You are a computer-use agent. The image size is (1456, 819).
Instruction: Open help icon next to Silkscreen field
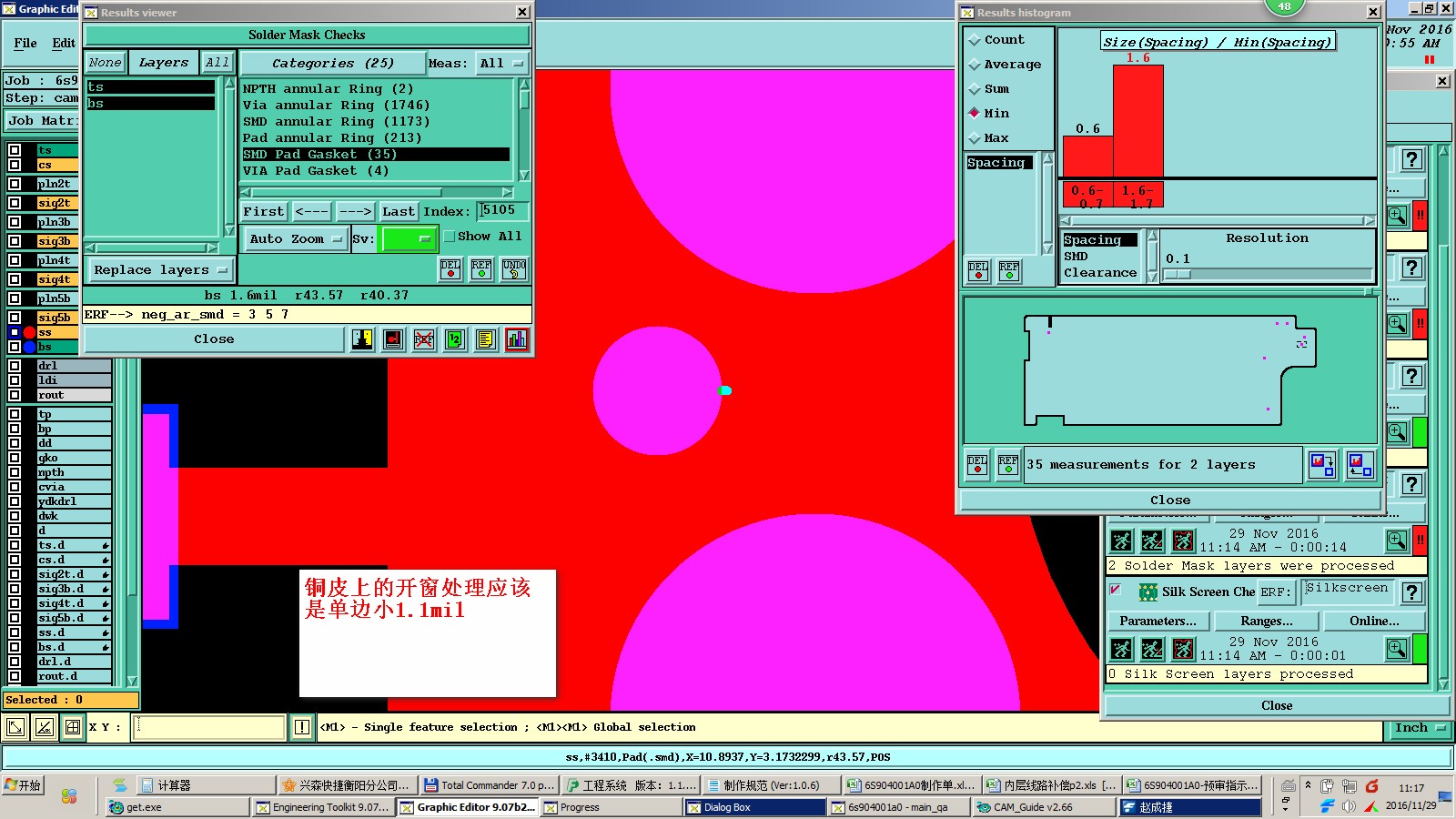(x=1411, y=592)
